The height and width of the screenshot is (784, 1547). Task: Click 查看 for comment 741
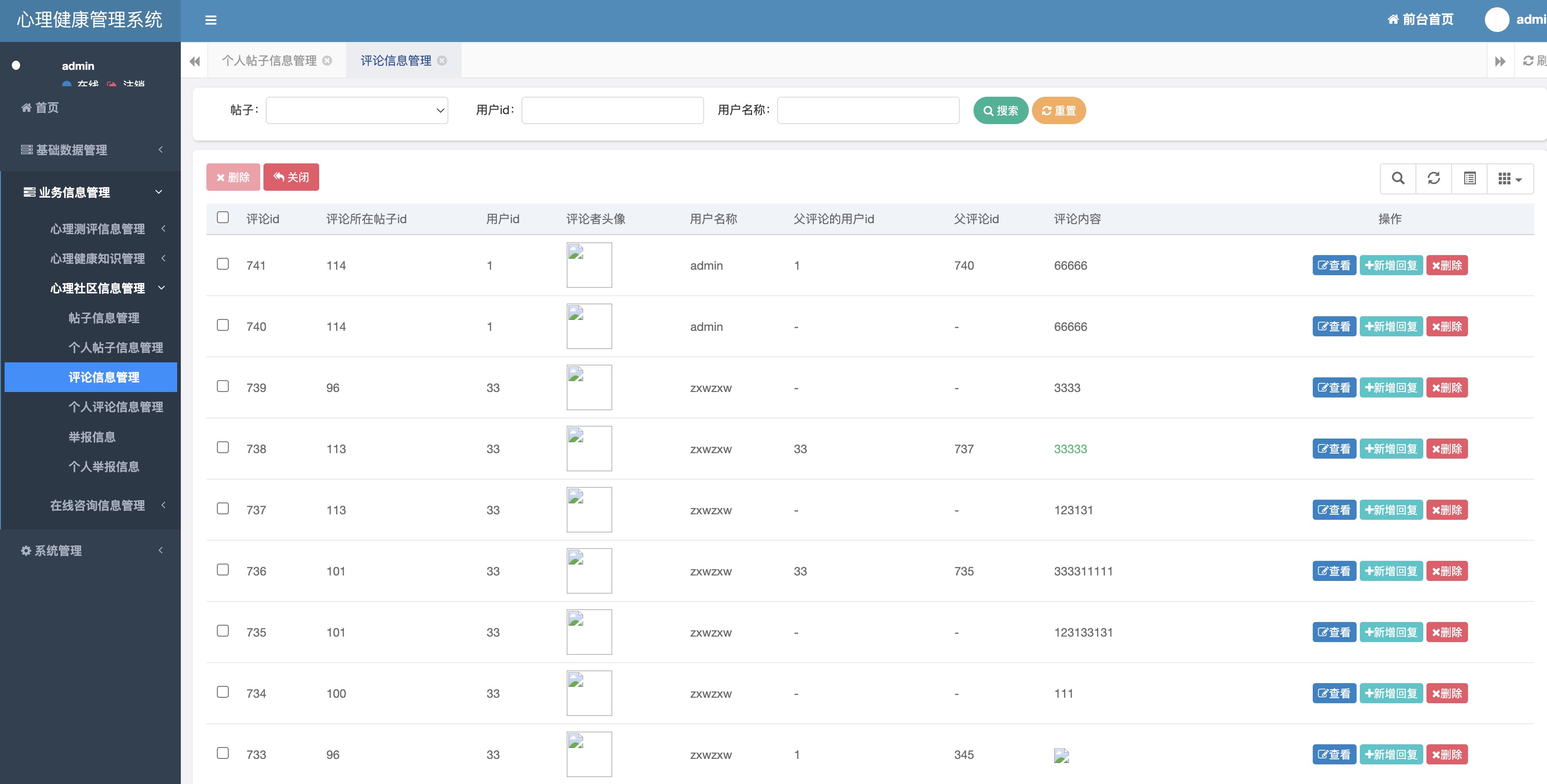coord(1334,265)
